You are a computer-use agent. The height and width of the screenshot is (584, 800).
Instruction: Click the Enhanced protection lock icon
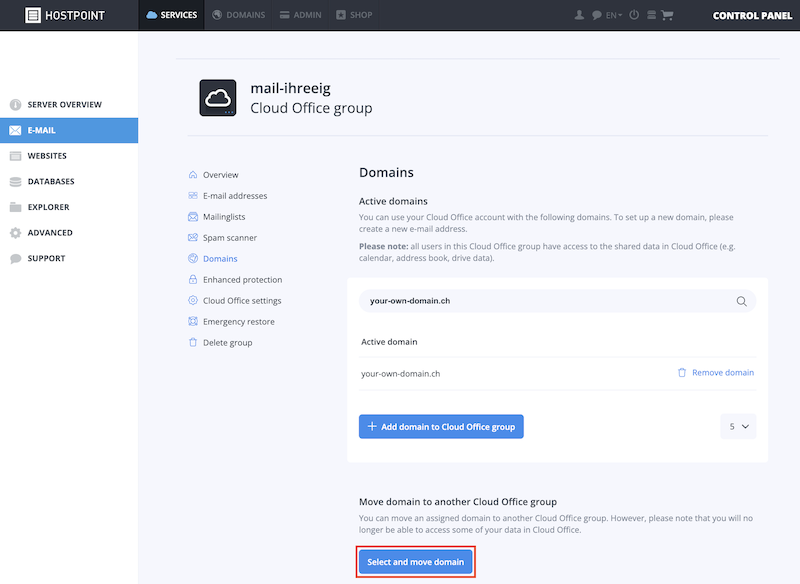click(193, 280)
